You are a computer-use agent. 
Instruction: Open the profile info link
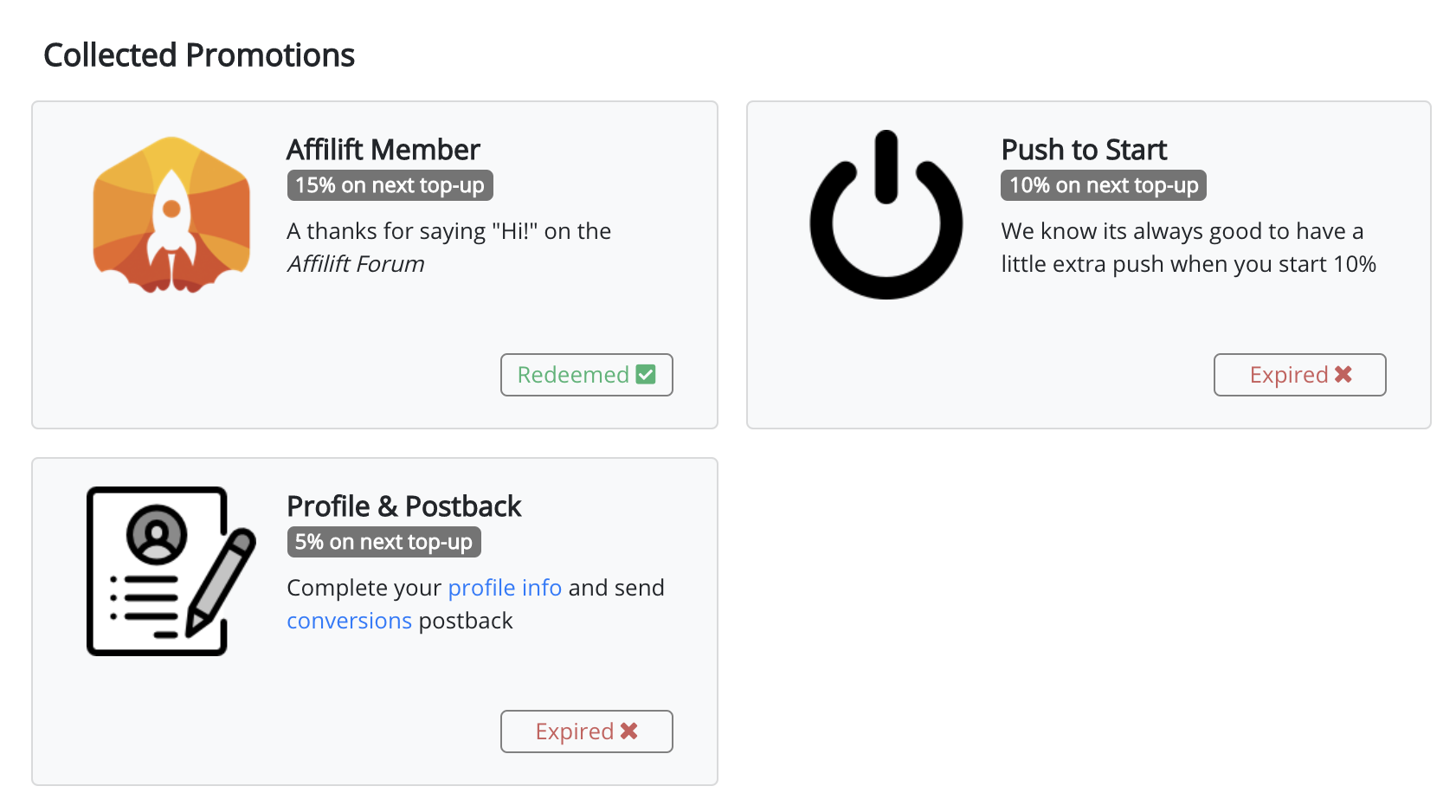click(505, 588)
